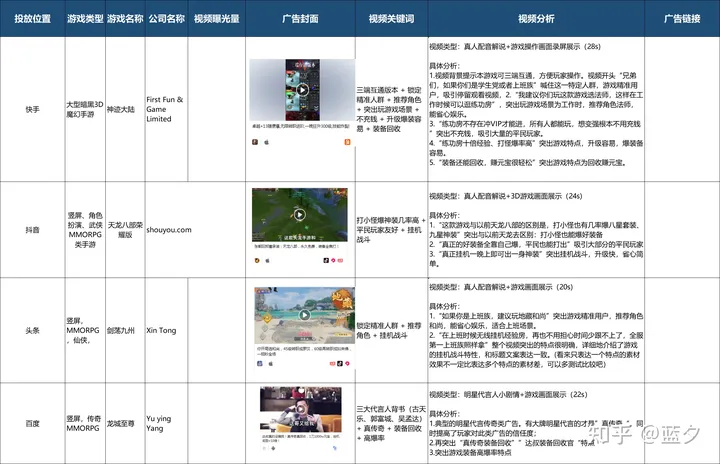The image size is (720, 464).
Task: Click the Apple icon under 神迹大陆 ad
Action: pyautogui.click(x=266, y=142)
